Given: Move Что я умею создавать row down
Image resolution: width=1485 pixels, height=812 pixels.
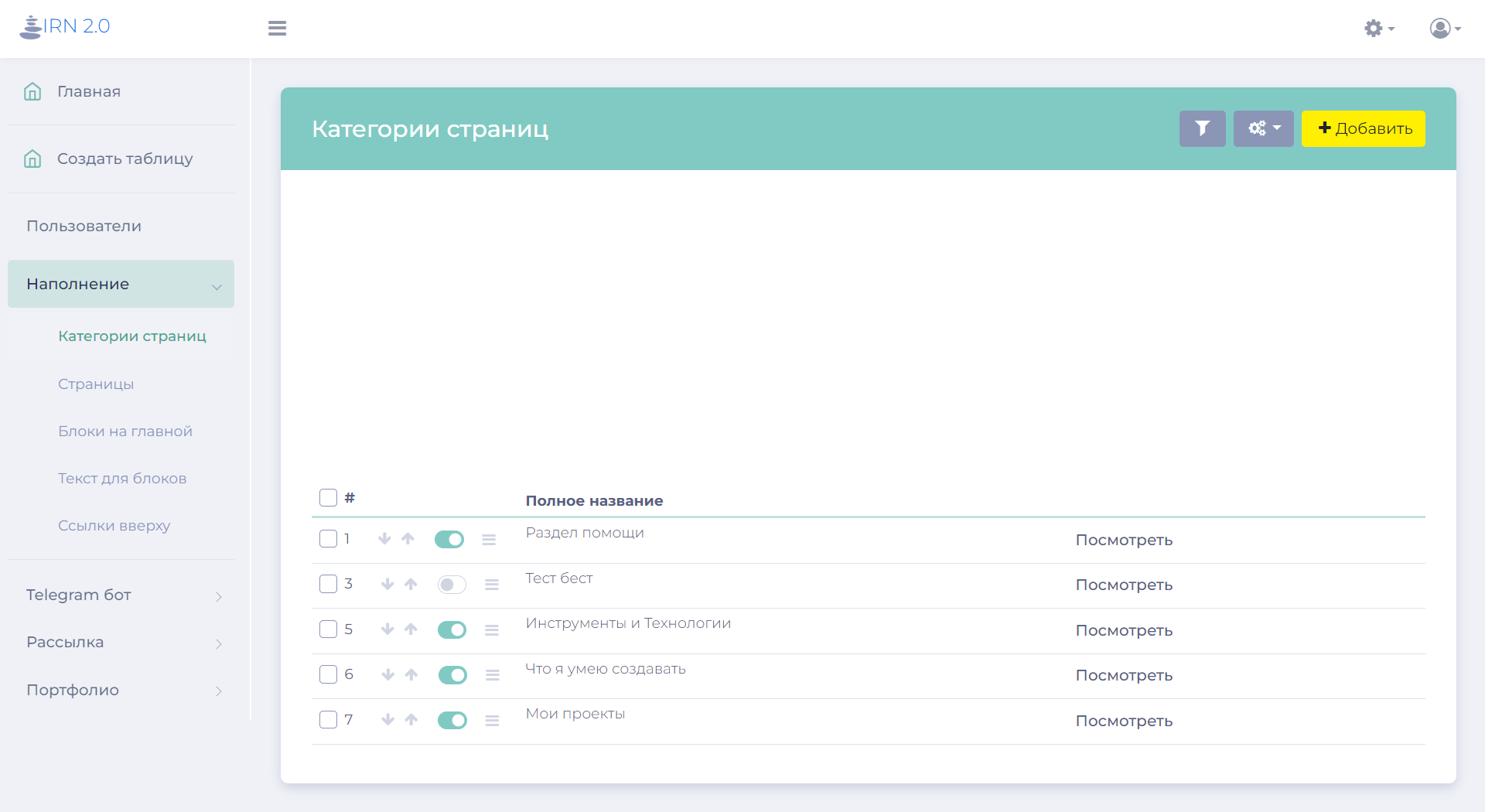Looking at the screenshot, I should pyautogui.click(x=388, y=674).
